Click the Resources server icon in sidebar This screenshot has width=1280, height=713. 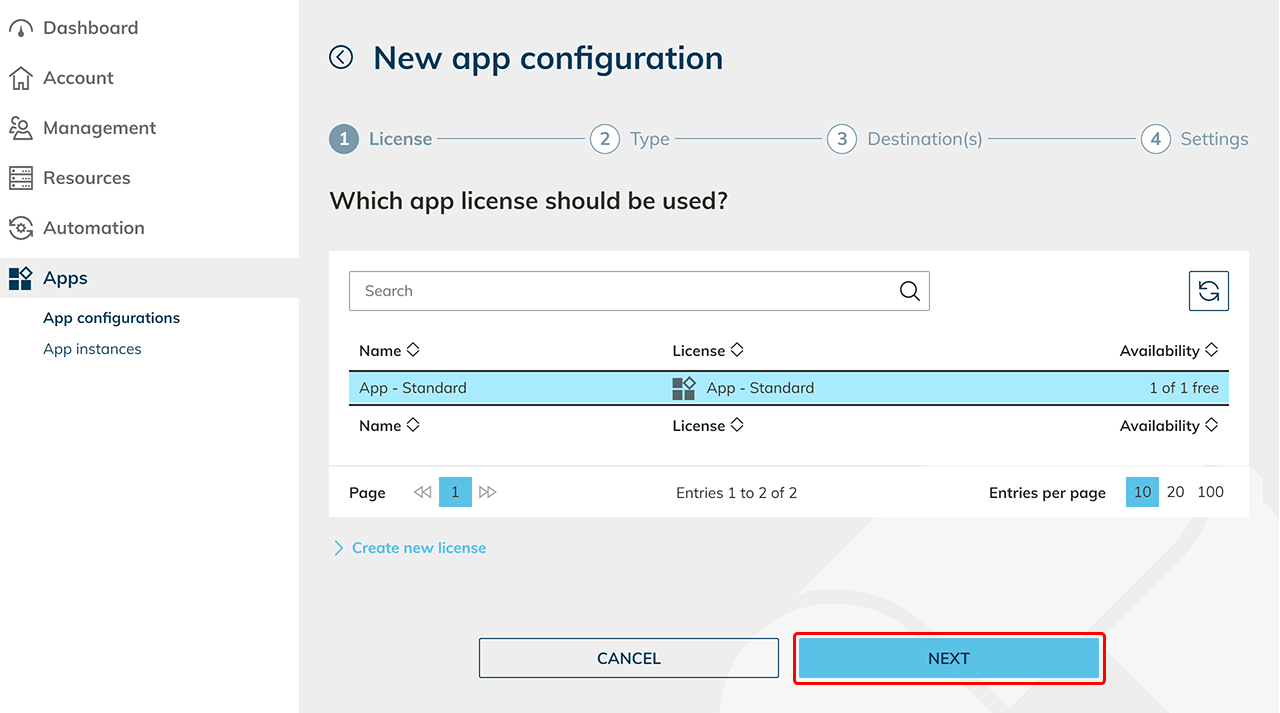[x=21, y=178]
